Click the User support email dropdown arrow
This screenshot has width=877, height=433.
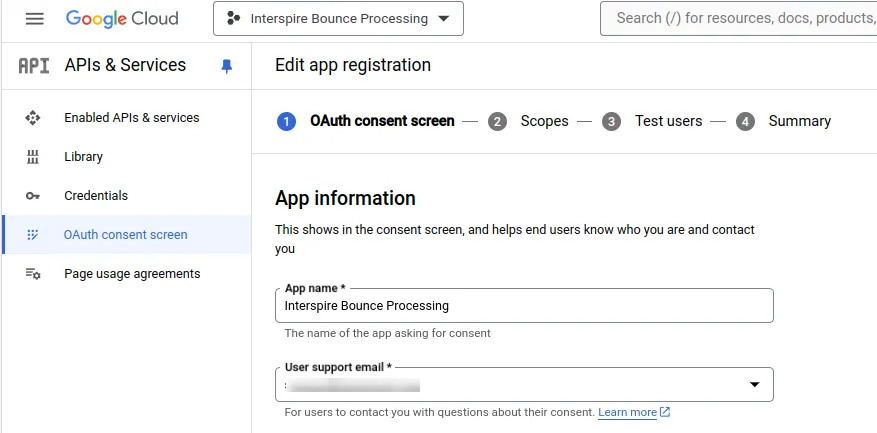coord(755,384)
